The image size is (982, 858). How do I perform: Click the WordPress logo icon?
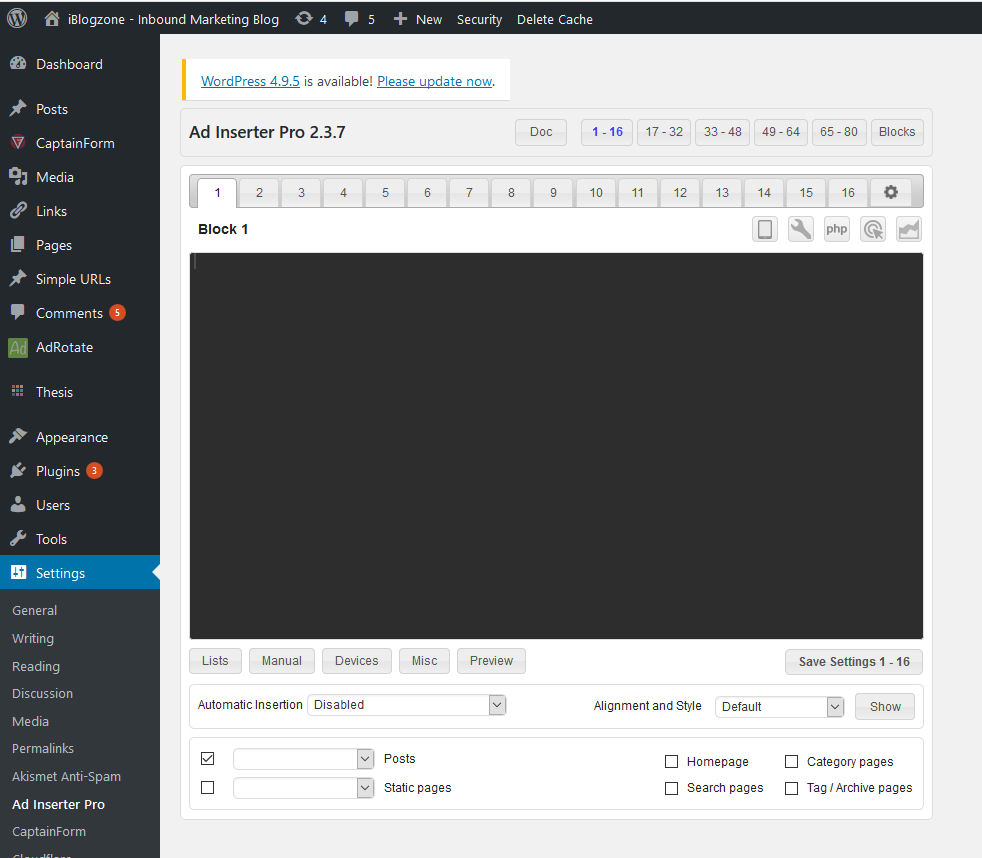click(x=17, y=18)
